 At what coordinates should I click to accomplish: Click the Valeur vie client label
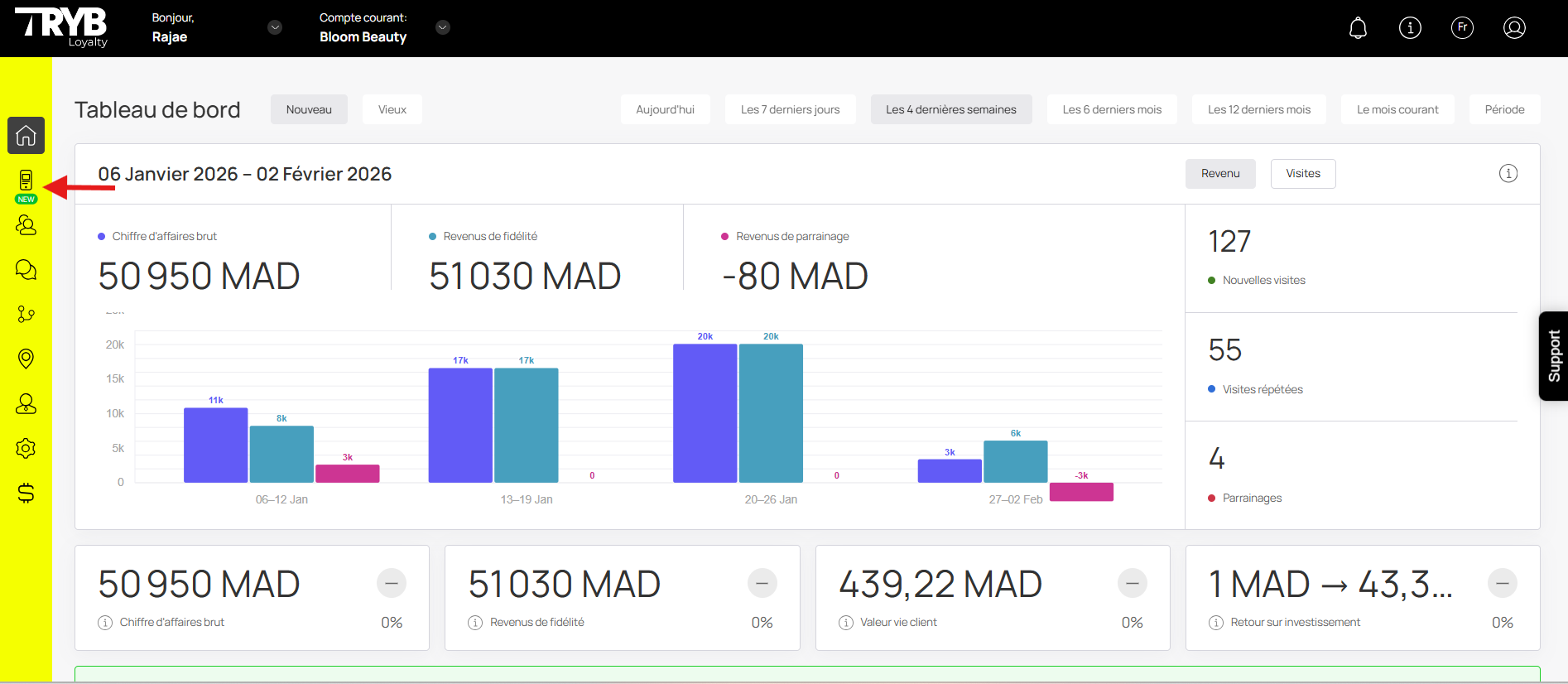[x=898, y=623]
